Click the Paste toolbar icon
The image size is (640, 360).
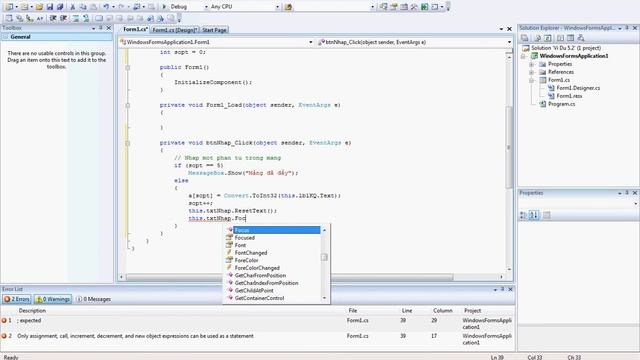93,7
